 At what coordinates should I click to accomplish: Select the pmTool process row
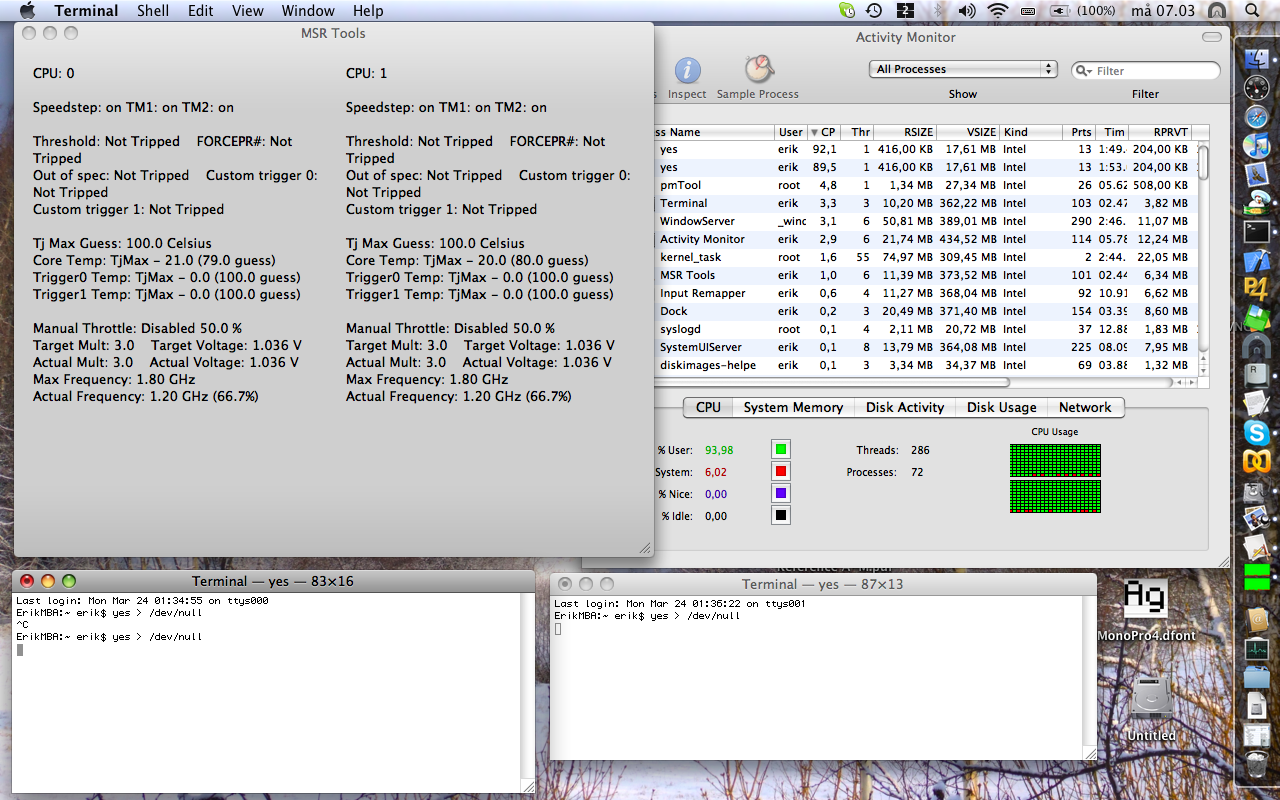924,185
